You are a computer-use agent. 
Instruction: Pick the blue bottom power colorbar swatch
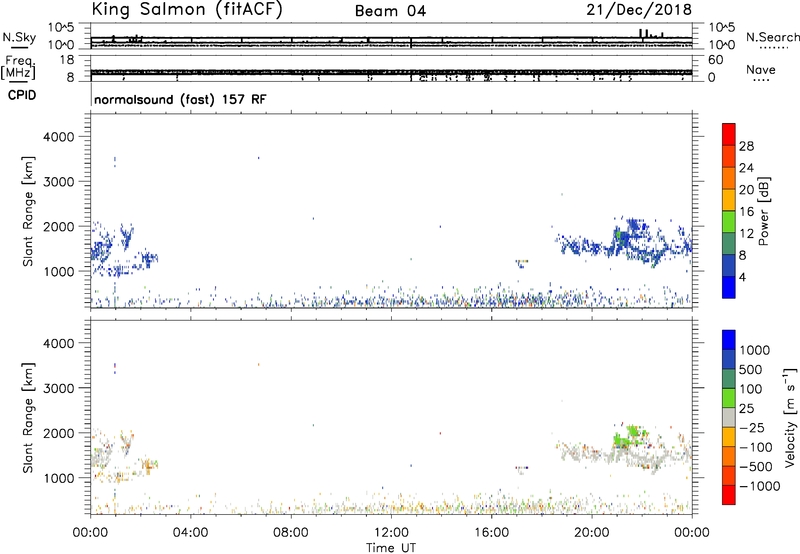(729, 287)
